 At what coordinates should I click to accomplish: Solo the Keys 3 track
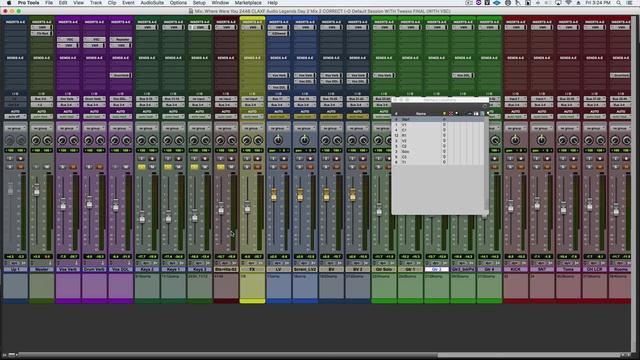(x=194, y=167)
